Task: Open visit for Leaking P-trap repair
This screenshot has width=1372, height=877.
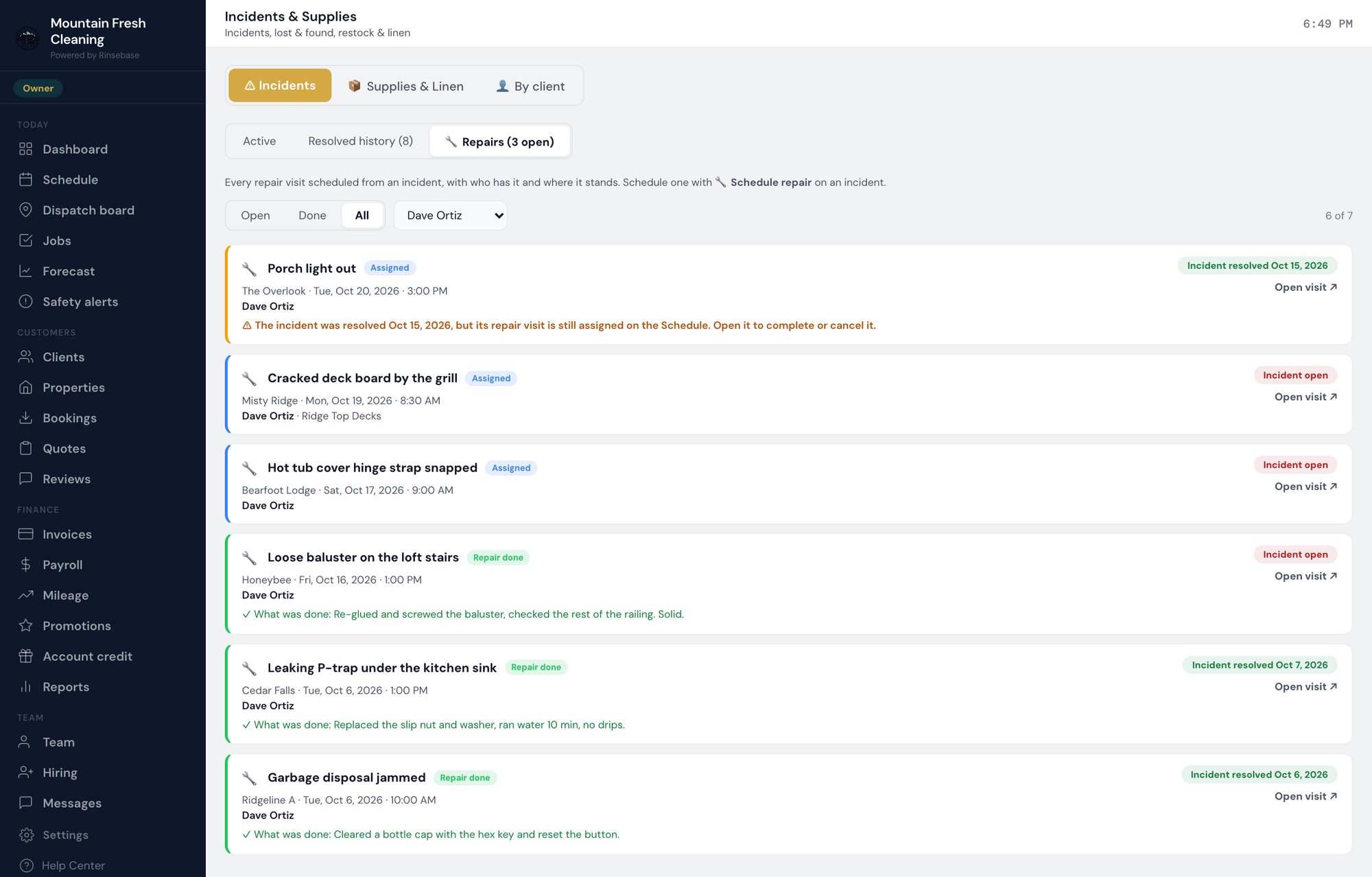Action: [1305, 687]
